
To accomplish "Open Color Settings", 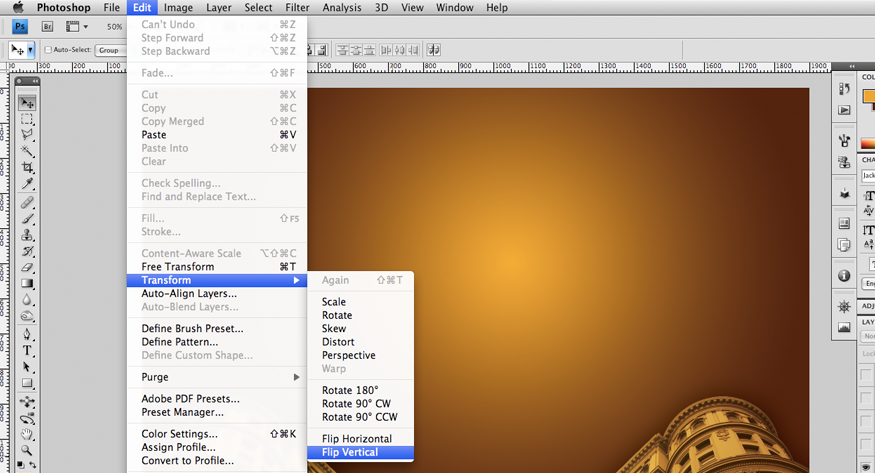I will pos(217,434).
